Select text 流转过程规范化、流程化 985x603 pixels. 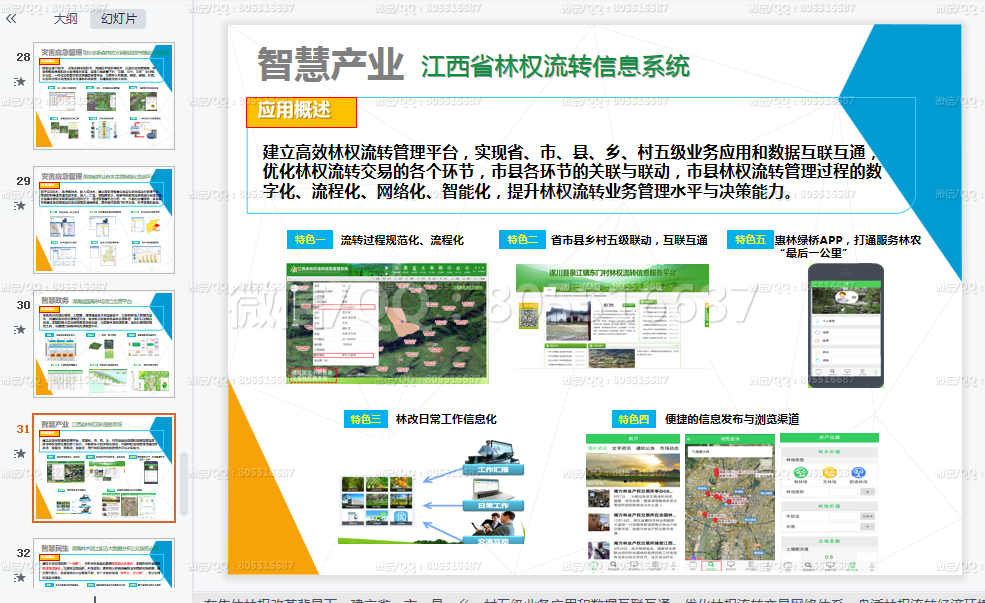point(402,240)
